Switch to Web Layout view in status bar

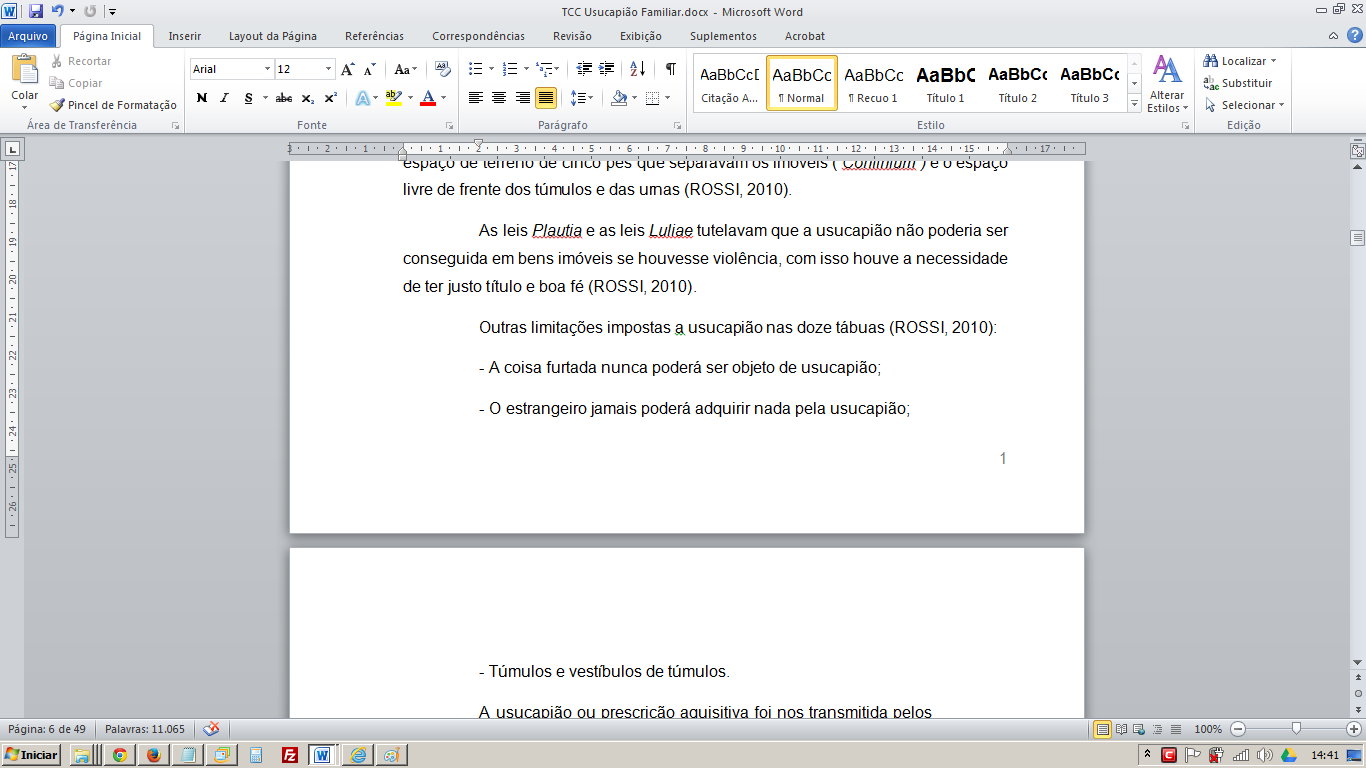click(x=1140, y=729)
